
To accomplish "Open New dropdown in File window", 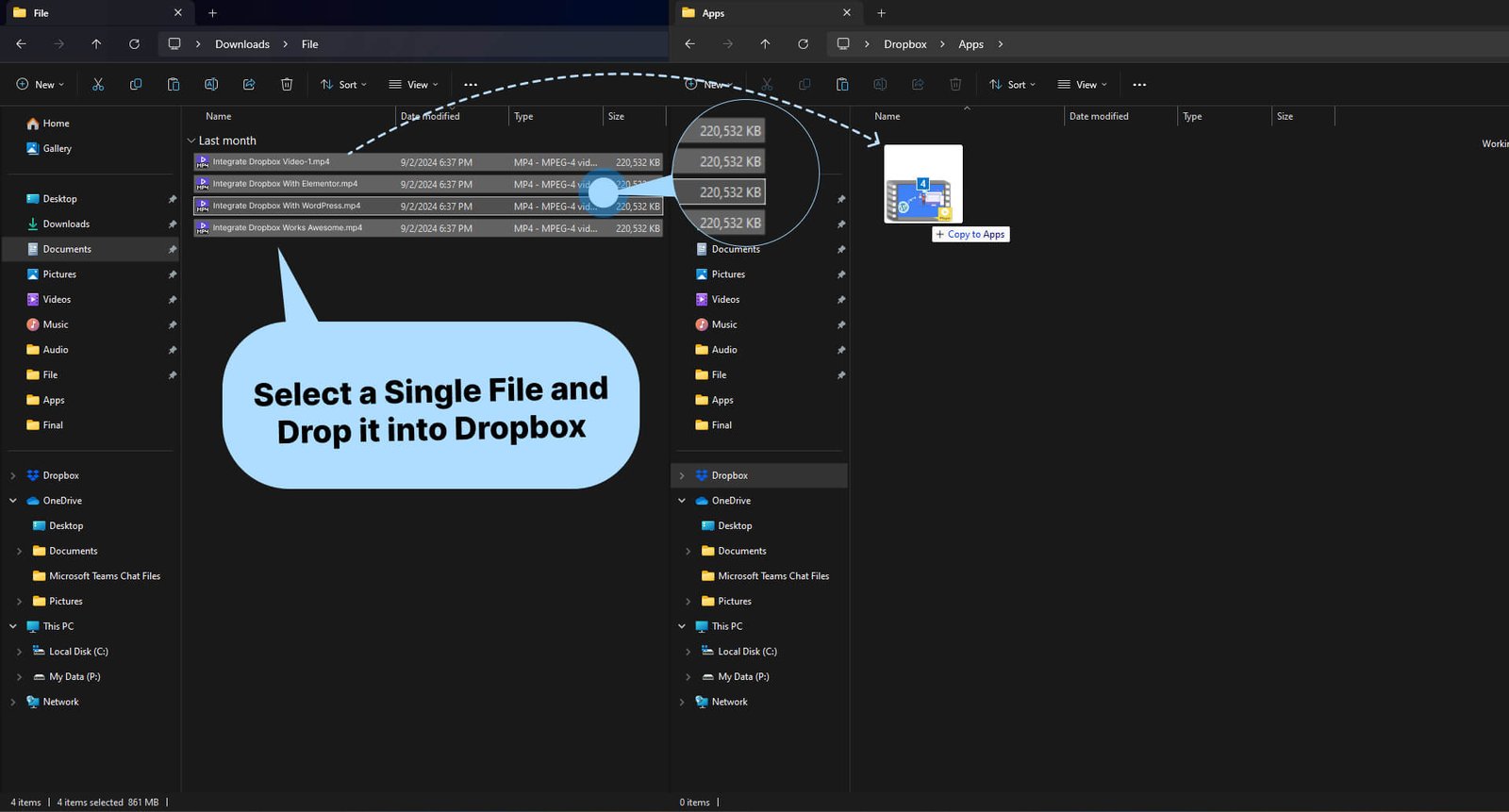I will (41, 85).
